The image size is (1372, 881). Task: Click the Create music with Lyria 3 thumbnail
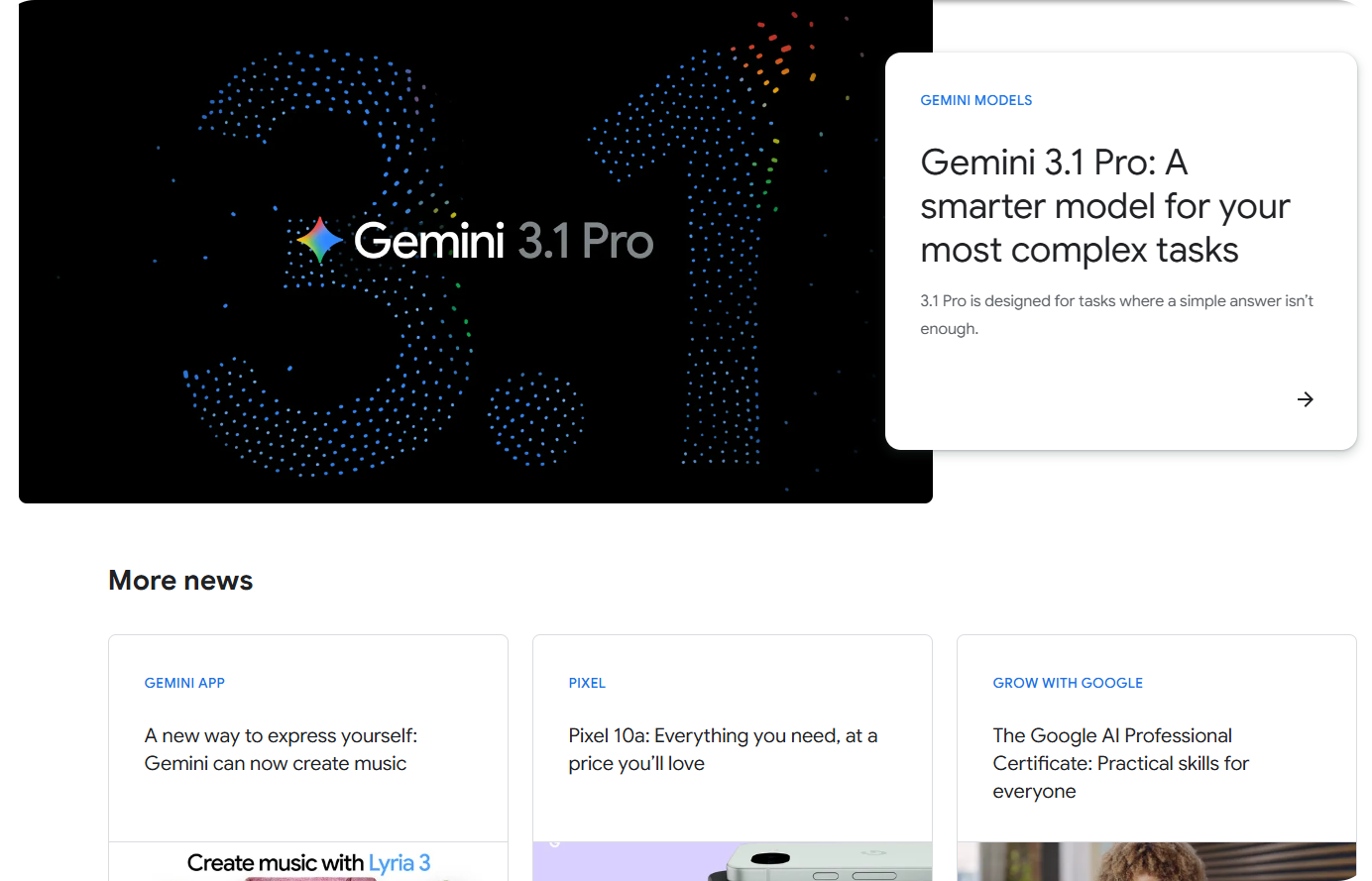coord(308,861)
